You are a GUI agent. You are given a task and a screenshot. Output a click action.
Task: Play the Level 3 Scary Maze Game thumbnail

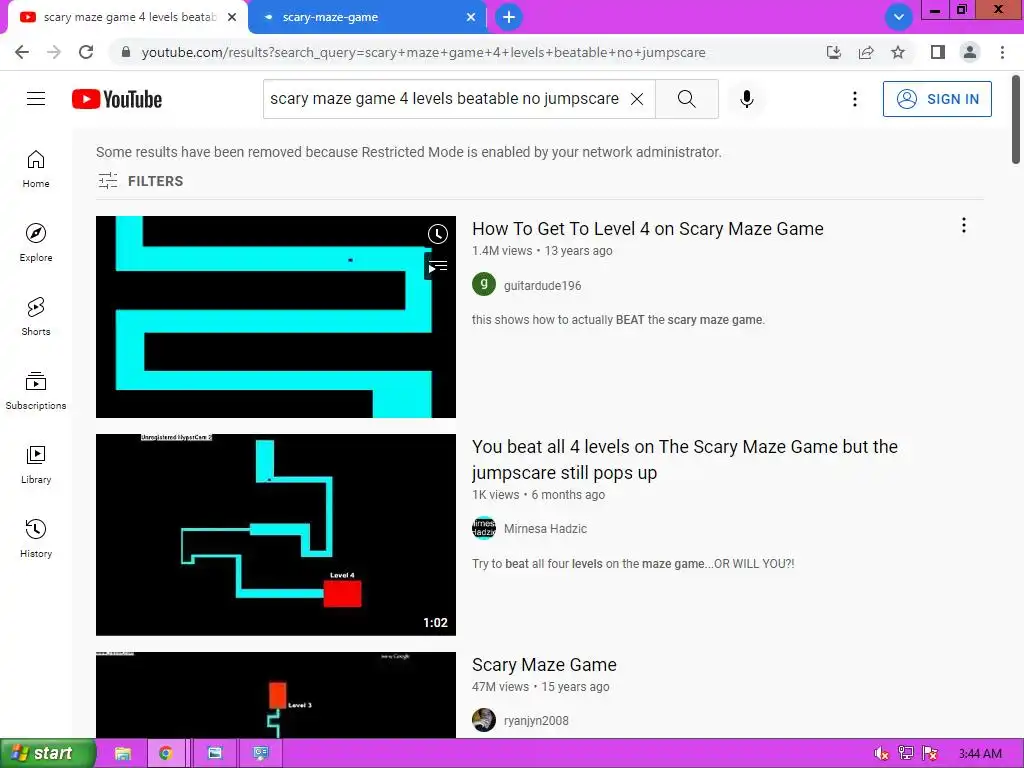click(x=276, y=695)
